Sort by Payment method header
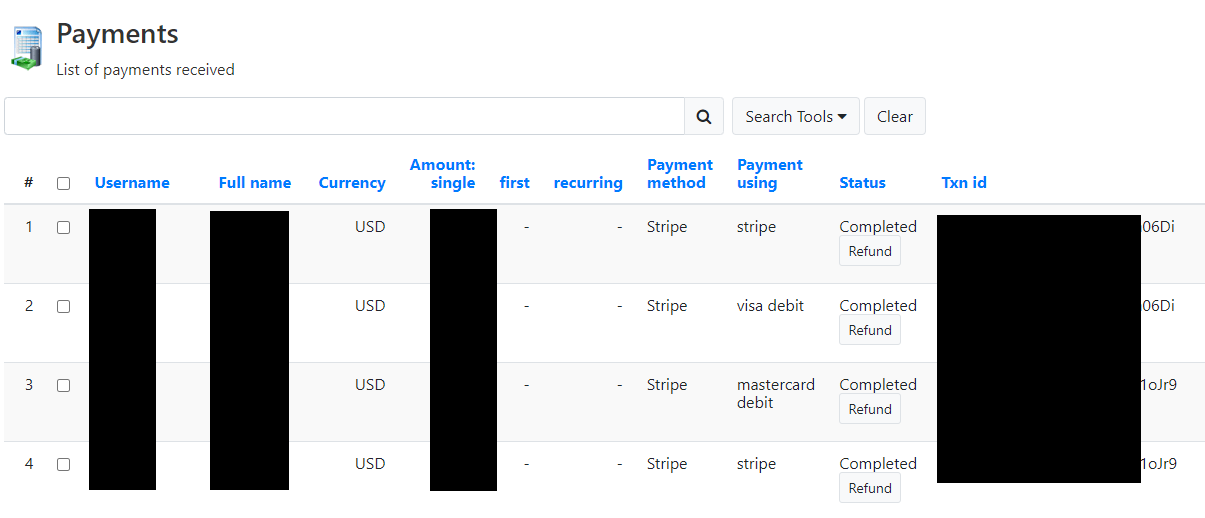Image resolution: width=1205 pixels, height=518 pixels. pyautogui.click(x=680, y=174)
